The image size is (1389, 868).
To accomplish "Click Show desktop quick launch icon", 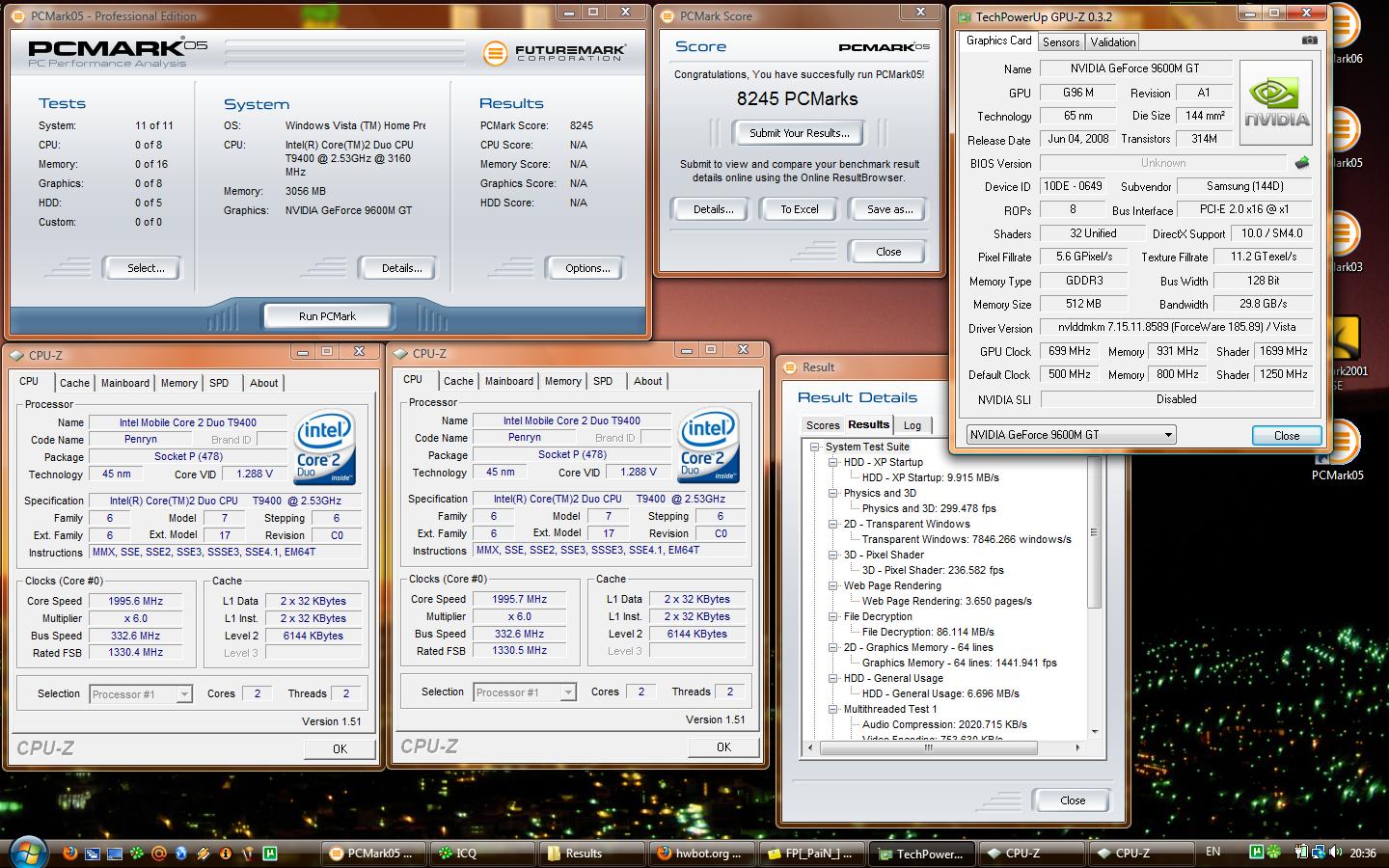I will coord(115,853).
